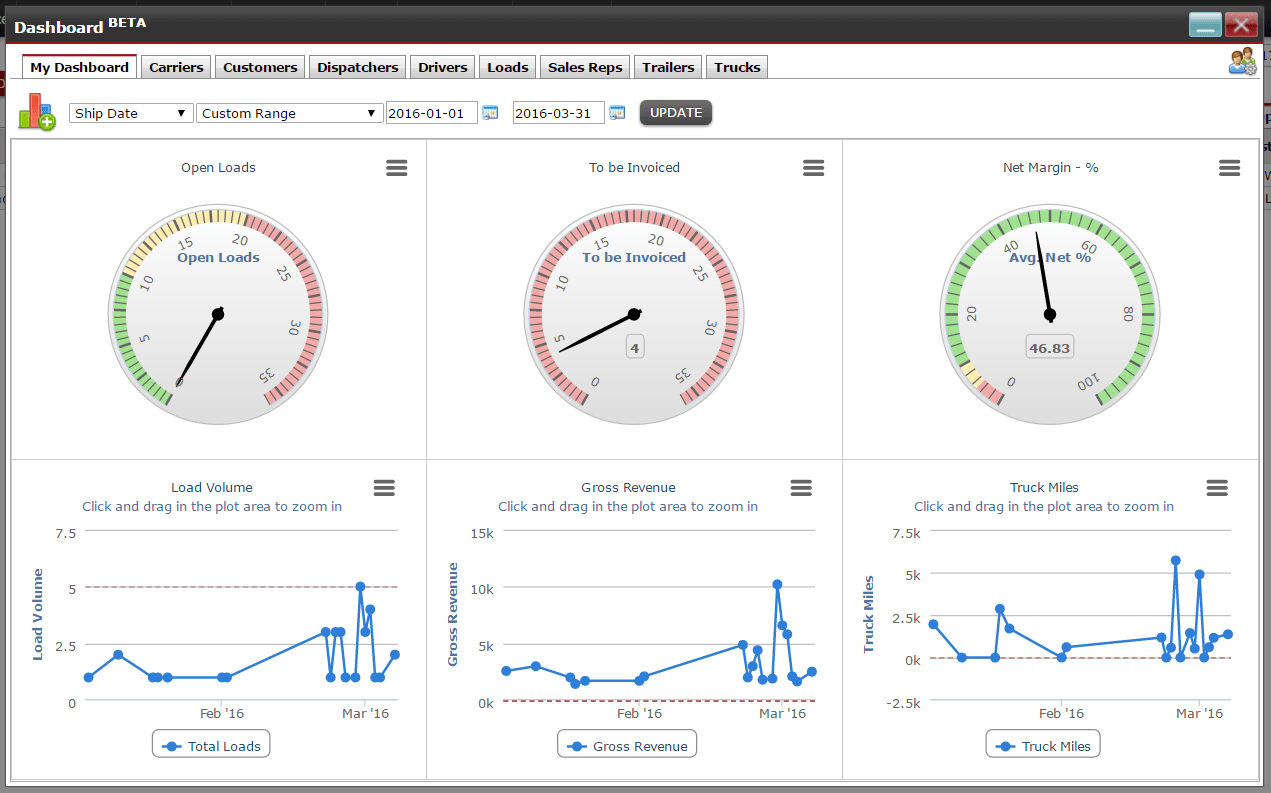1271x793 pixels.
Task: Toggle the Truck Miles legend series
Action: 1044,746
